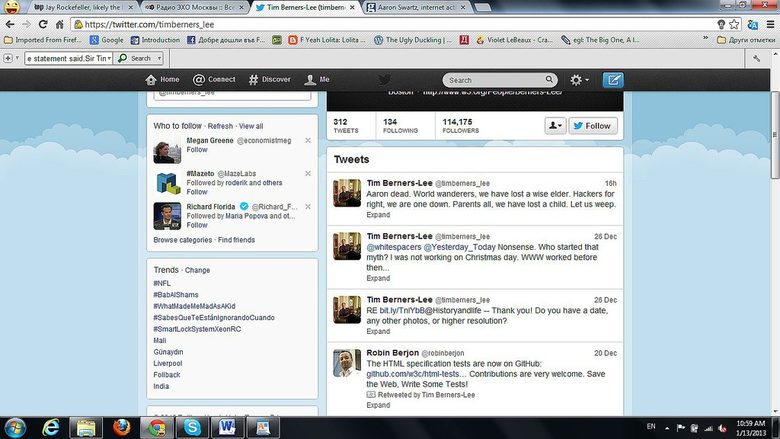Click the toolbar wrench icon
The width and height of the screenshot is (780, 439).
coord(757,59)
